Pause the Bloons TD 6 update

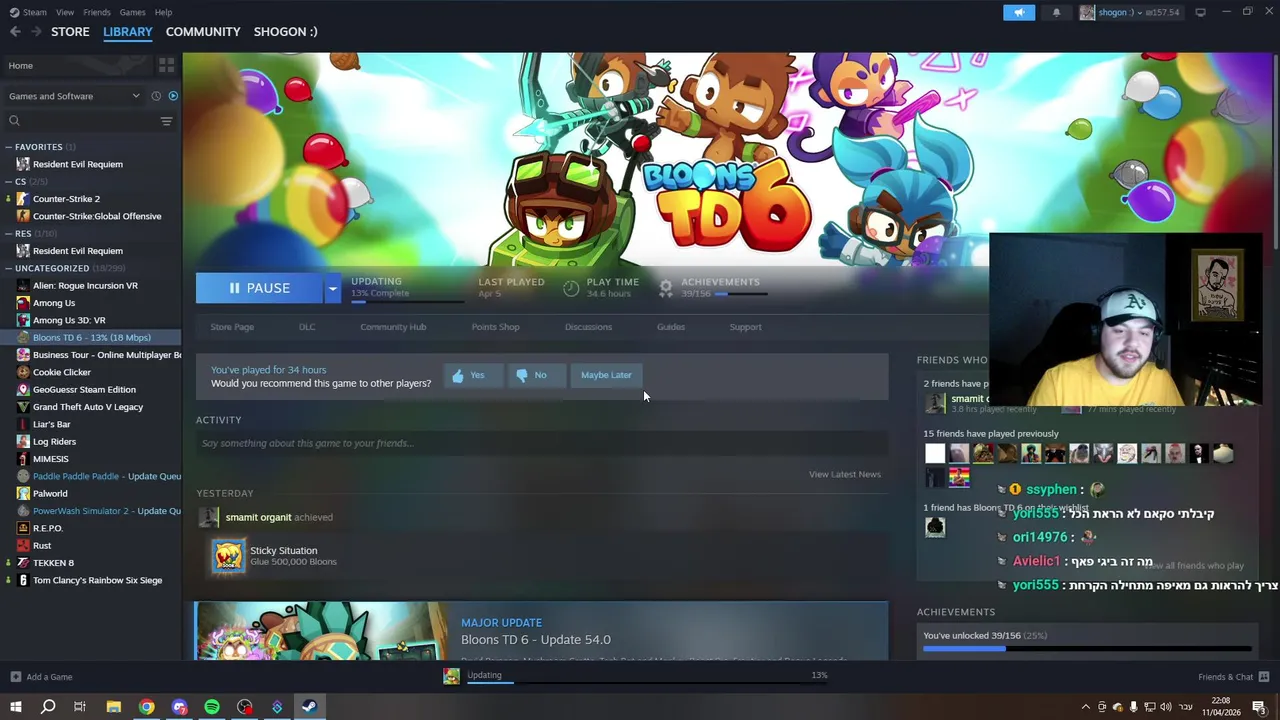tap(259, 288)
